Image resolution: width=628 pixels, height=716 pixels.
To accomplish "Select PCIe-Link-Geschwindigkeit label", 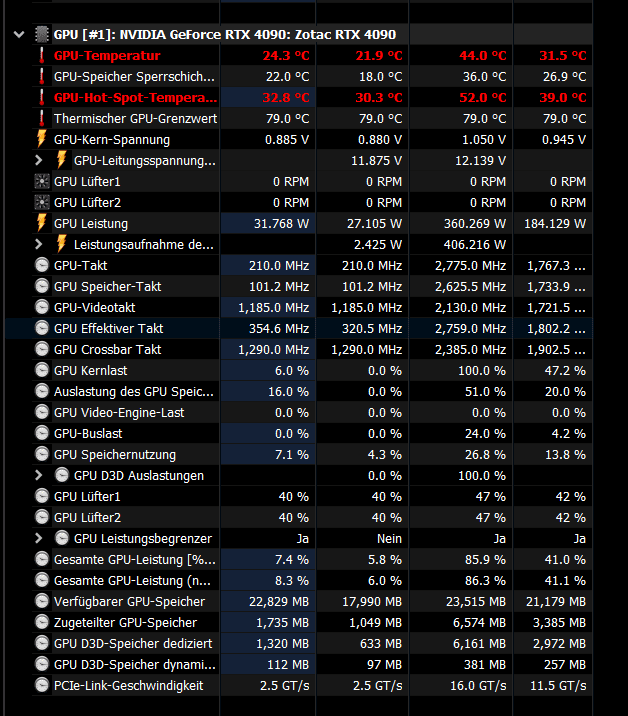I will pyautogui.click(x=128, y=686).
